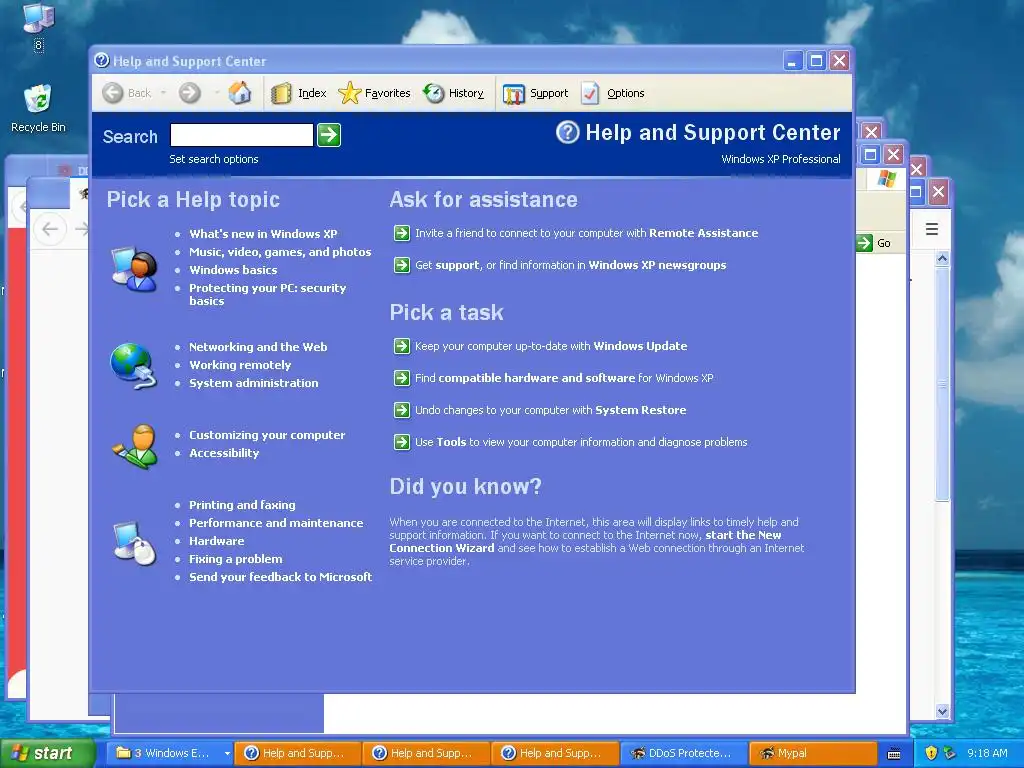The image size is (1024, 768).
Task: Click Go button in background window
Action: point(874,243)
